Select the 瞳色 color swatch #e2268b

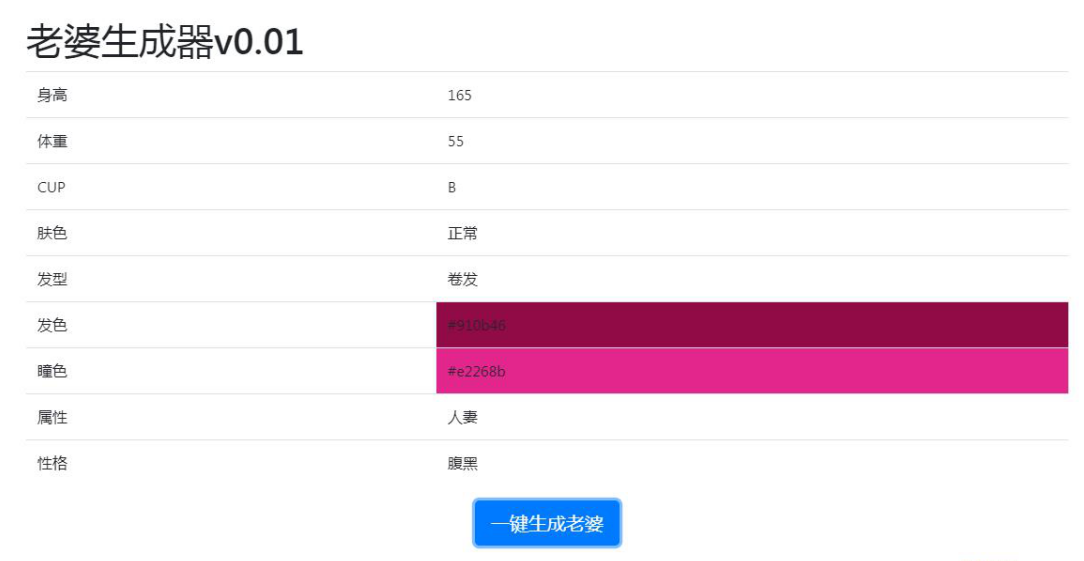click(x=751, y=371)
